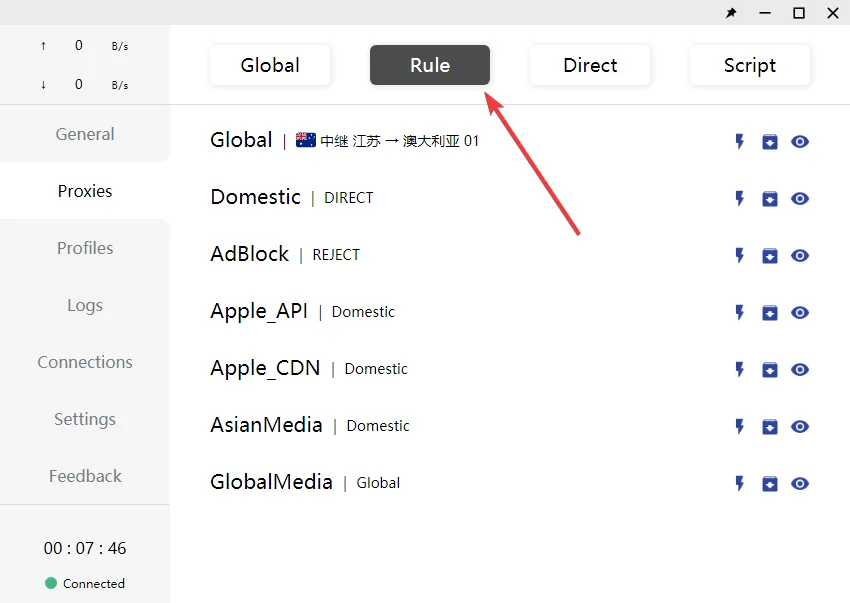Switch proxy mode to Direct

[590, 65]
